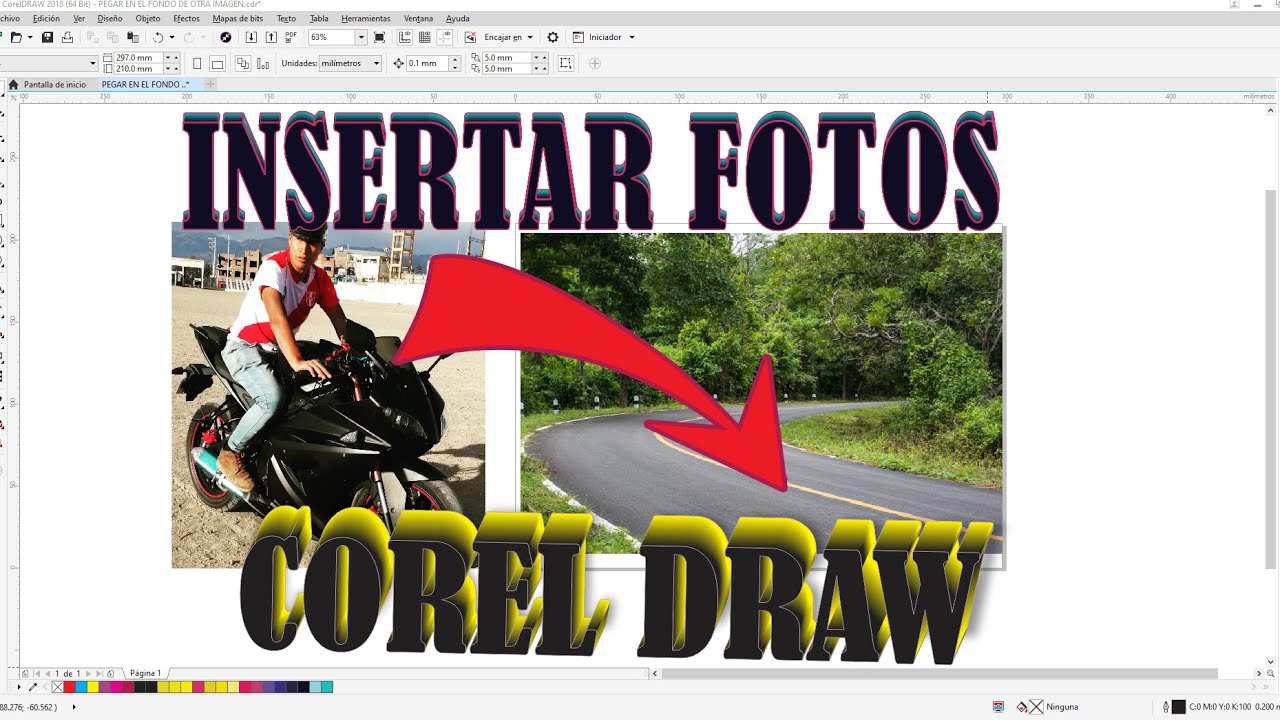This screenshot has height=720, width=1280.
Task: Apply page layout to the current page only
Action: pos(263,63)
